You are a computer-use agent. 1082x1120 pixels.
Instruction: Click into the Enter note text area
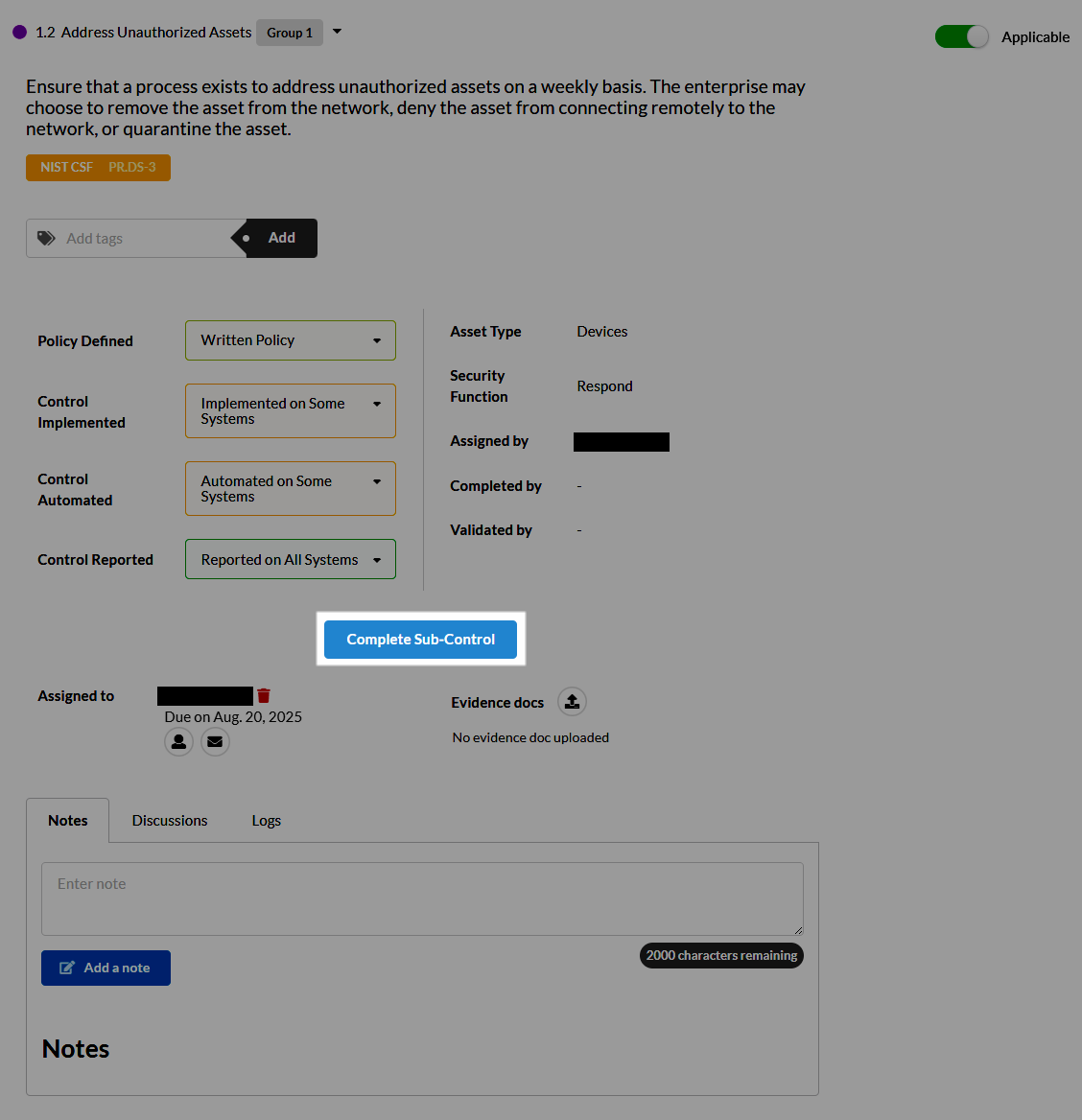(422, 898)
